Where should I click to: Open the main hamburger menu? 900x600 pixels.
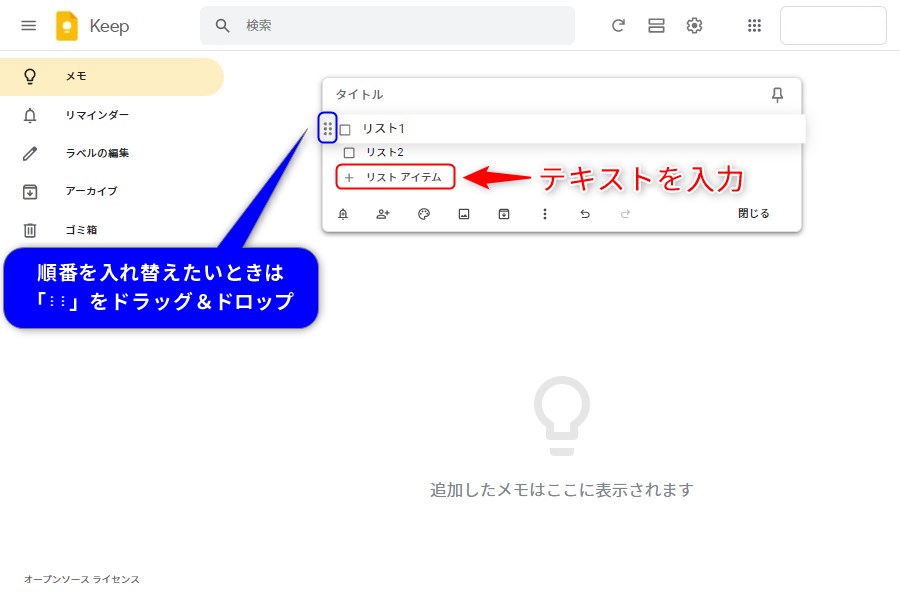tap(29, 25)
